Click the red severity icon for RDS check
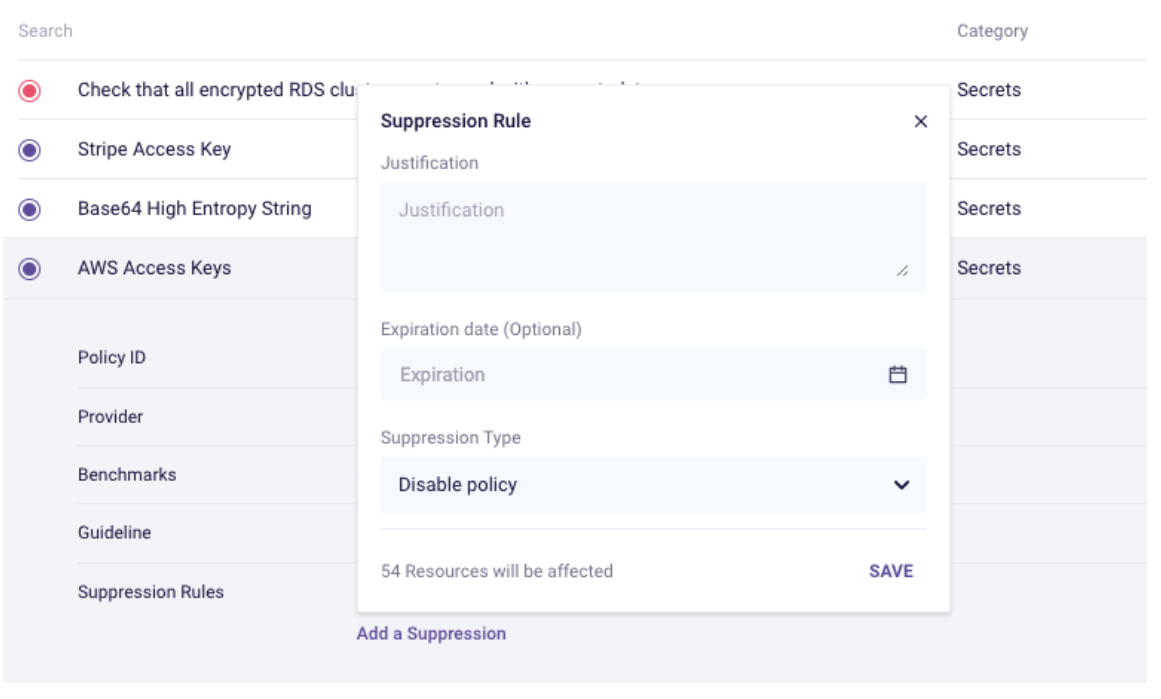Viewport: 1161px width, 699px height. pyautogui.click(x=29, y=91)
